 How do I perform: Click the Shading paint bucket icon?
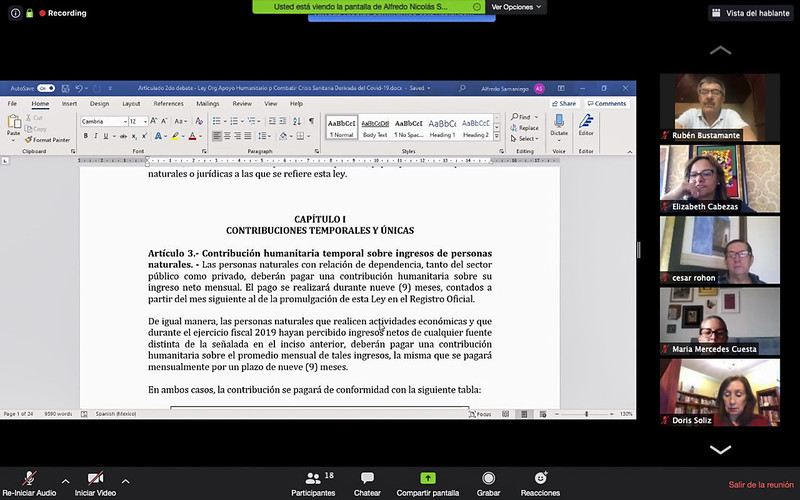coord(283,136)
